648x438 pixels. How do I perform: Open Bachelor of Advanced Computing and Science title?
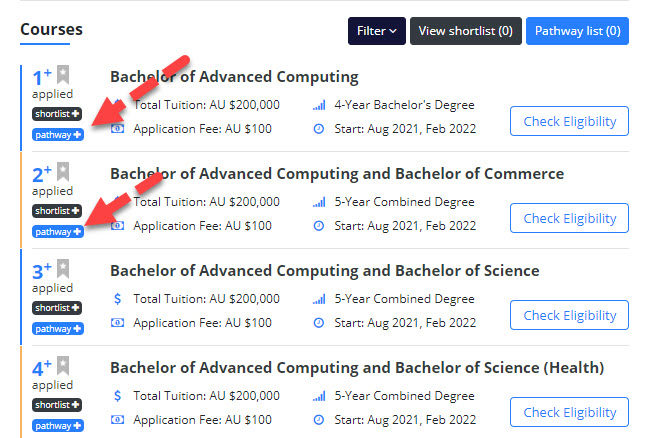[325, 271]
